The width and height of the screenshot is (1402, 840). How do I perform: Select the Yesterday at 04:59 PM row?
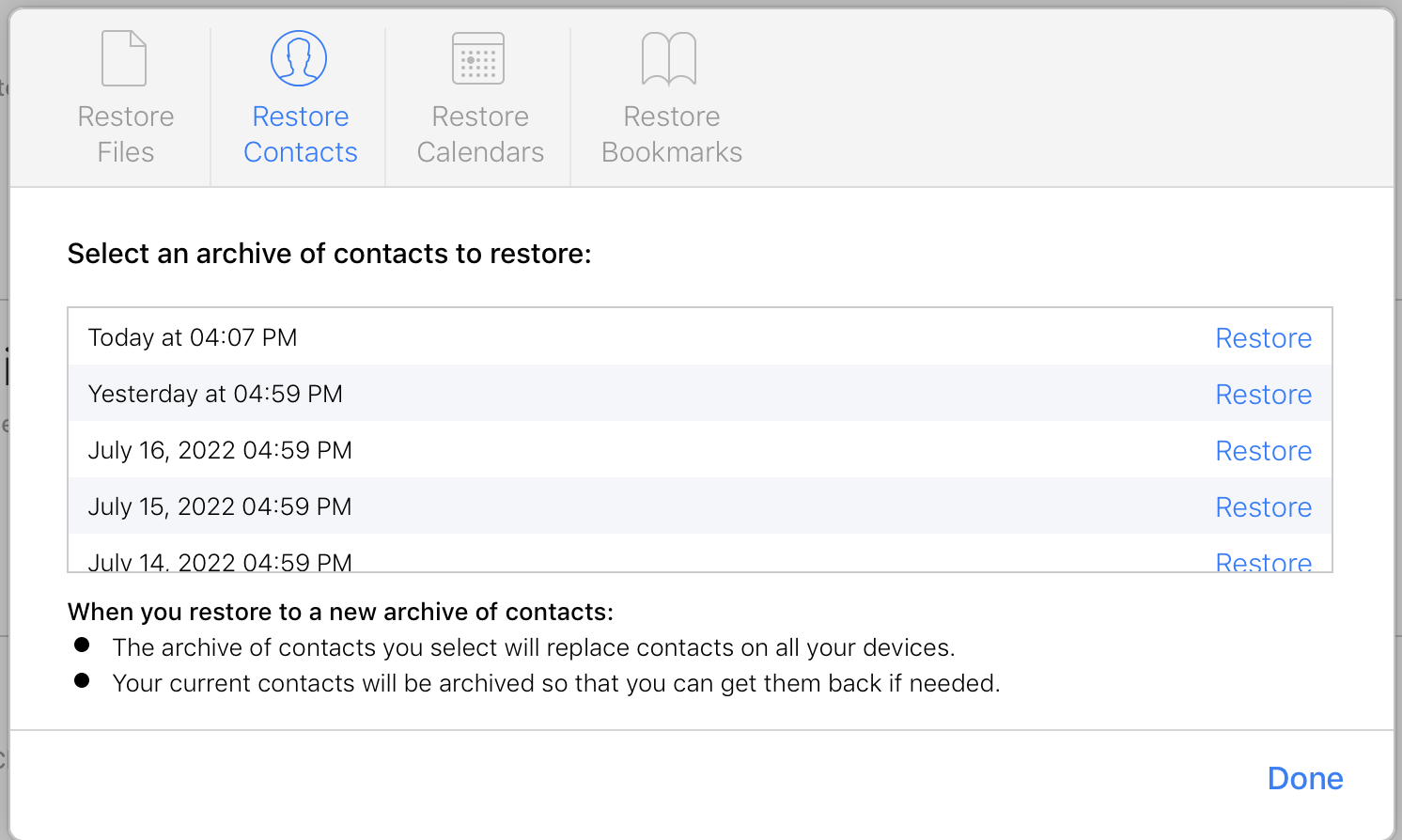point(215,394)
